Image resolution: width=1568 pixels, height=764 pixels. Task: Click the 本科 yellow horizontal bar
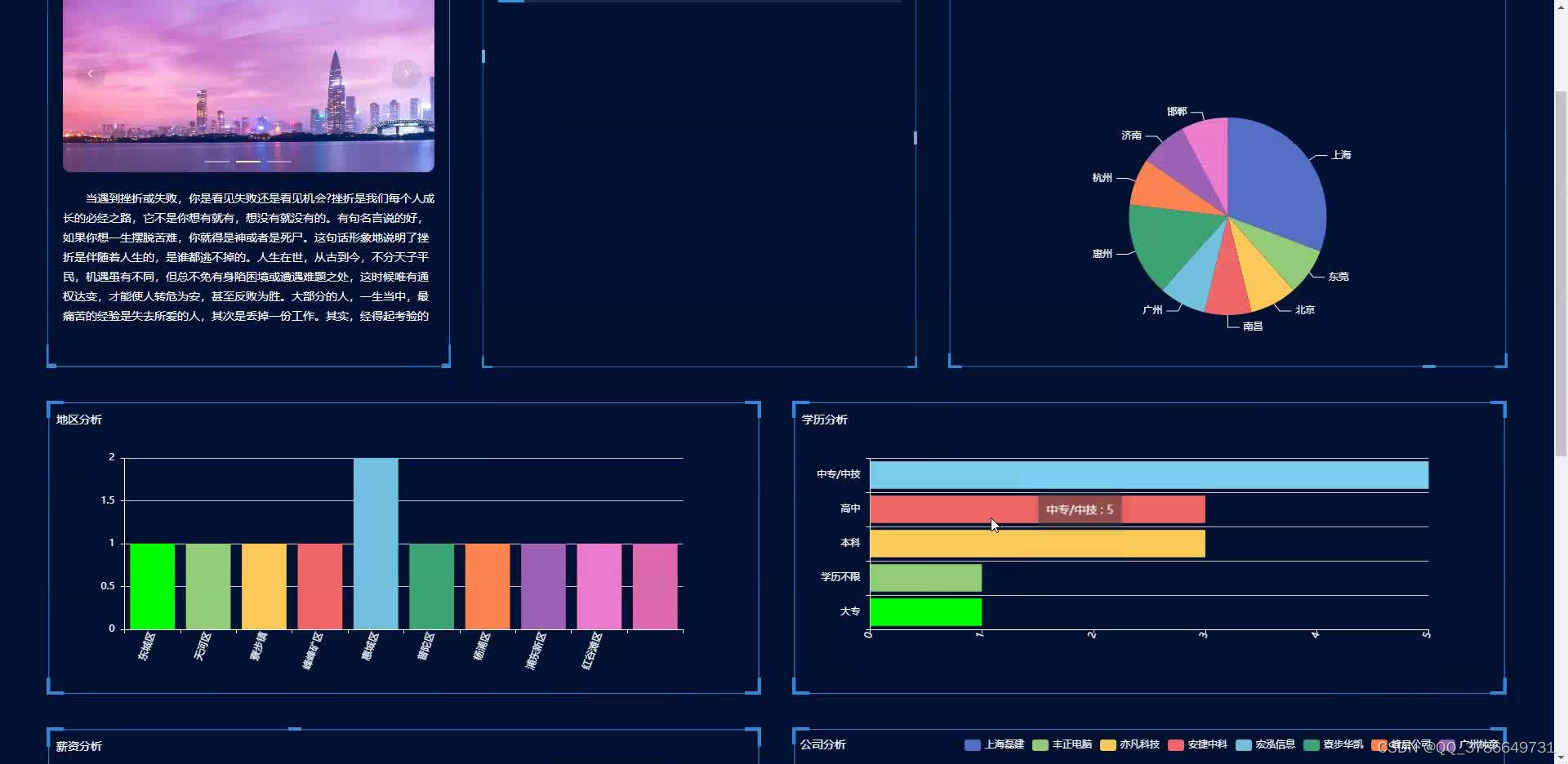coord(1037,544)
